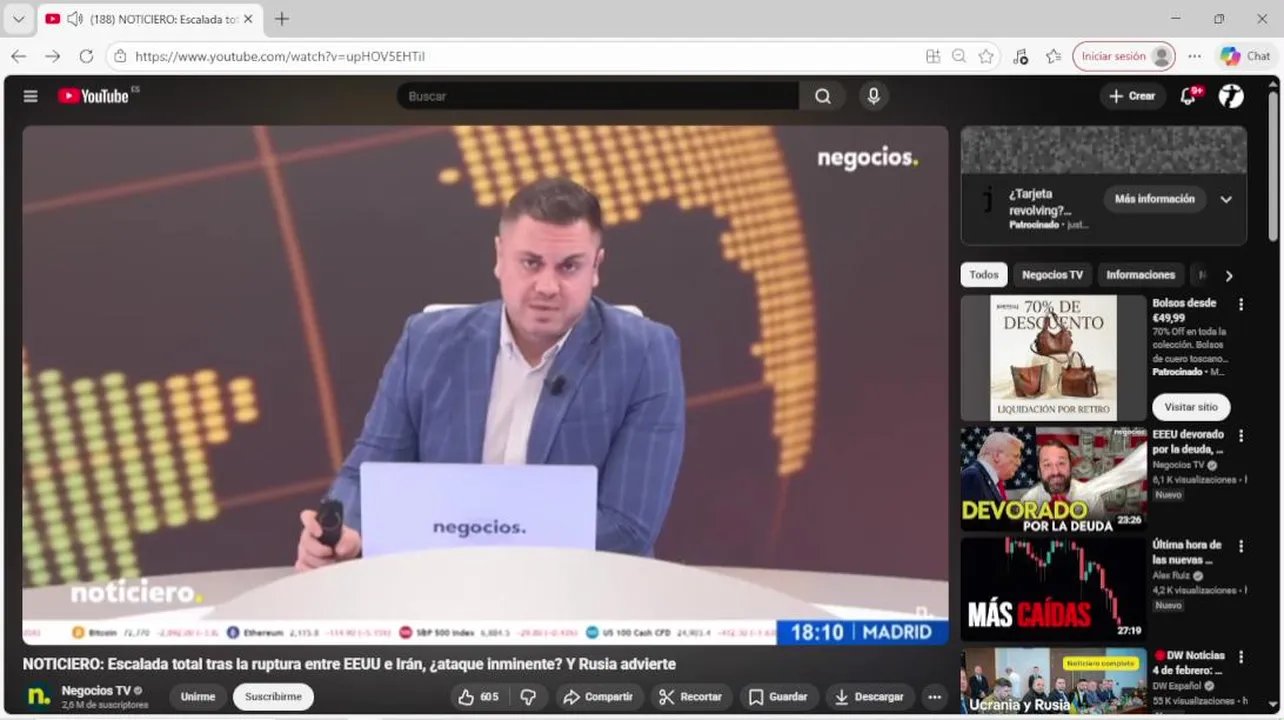Select the Todos filter chip
Image resolution: width=1284 pixels, height=720 pixels.
pyautogui.click(x=983, y=275)
